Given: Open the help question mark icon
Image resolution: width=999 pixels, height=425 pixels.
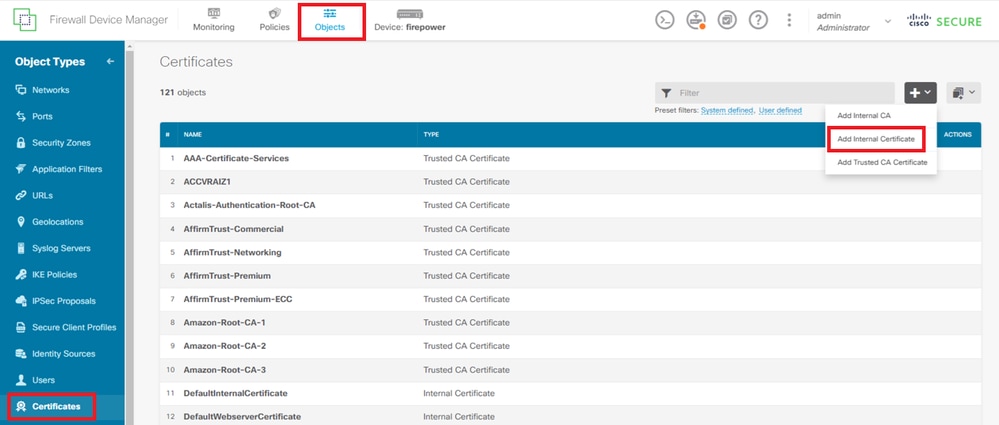Looking at the screenshot, I should [x=758, y=20].
